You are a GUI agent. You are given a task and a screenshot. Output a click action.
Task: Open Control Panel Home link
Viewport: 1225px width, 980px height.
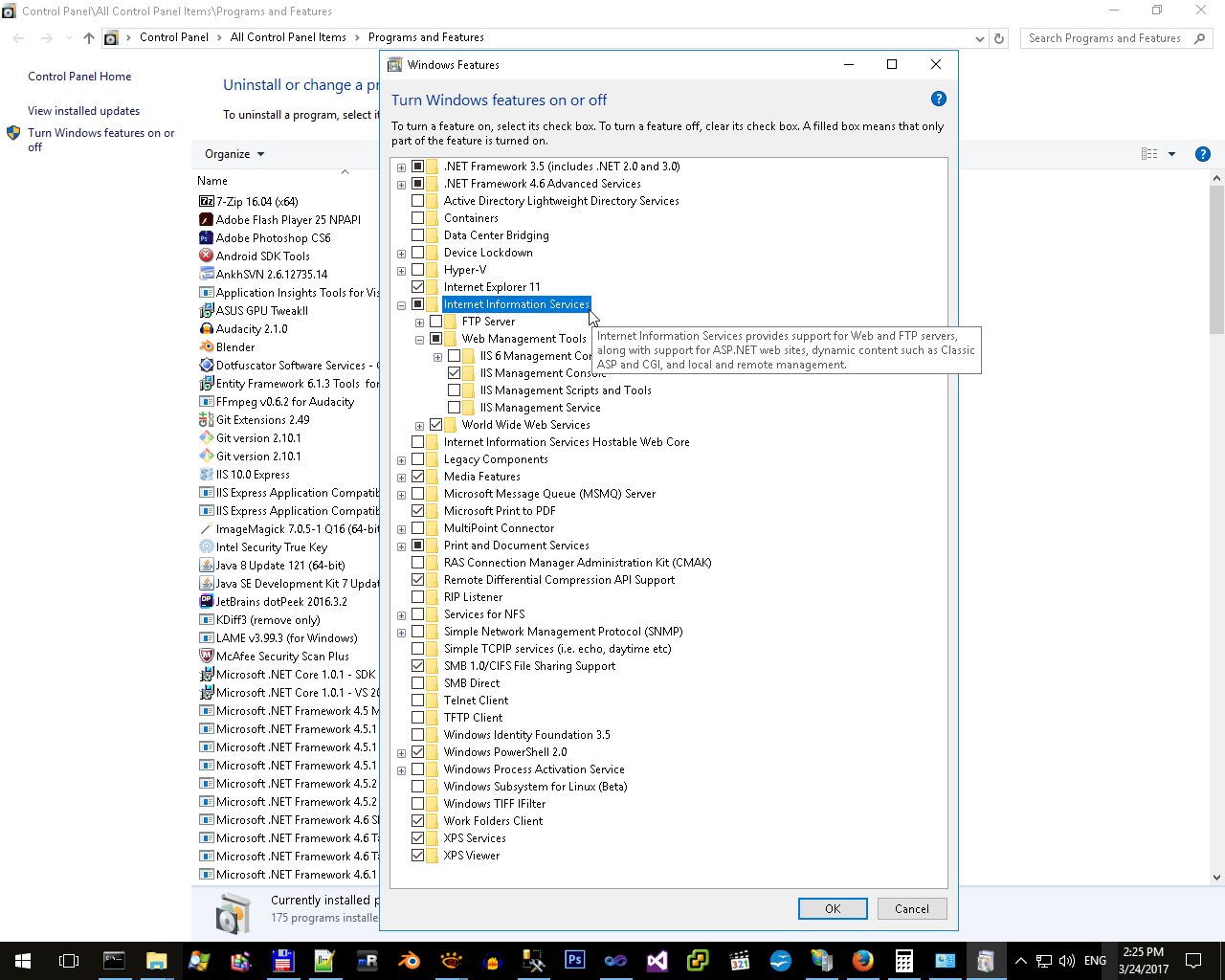pyautogui.click(x=79, y=77)
